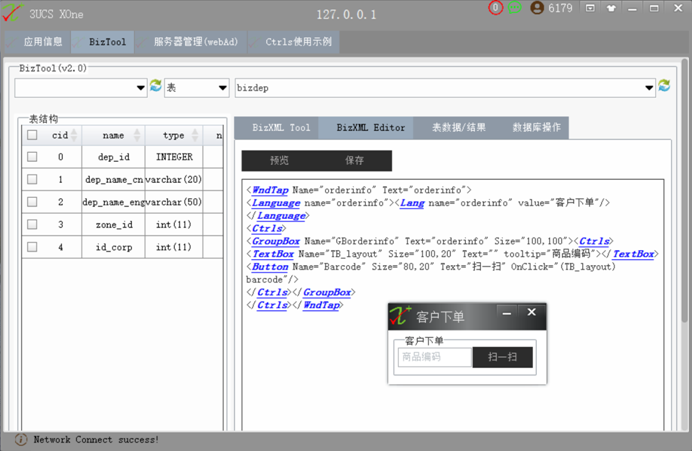Click the 扫一扫 scan button
The height and width of the screenshot is (451, 692).
pyautogui.click(x=502, y=357)
